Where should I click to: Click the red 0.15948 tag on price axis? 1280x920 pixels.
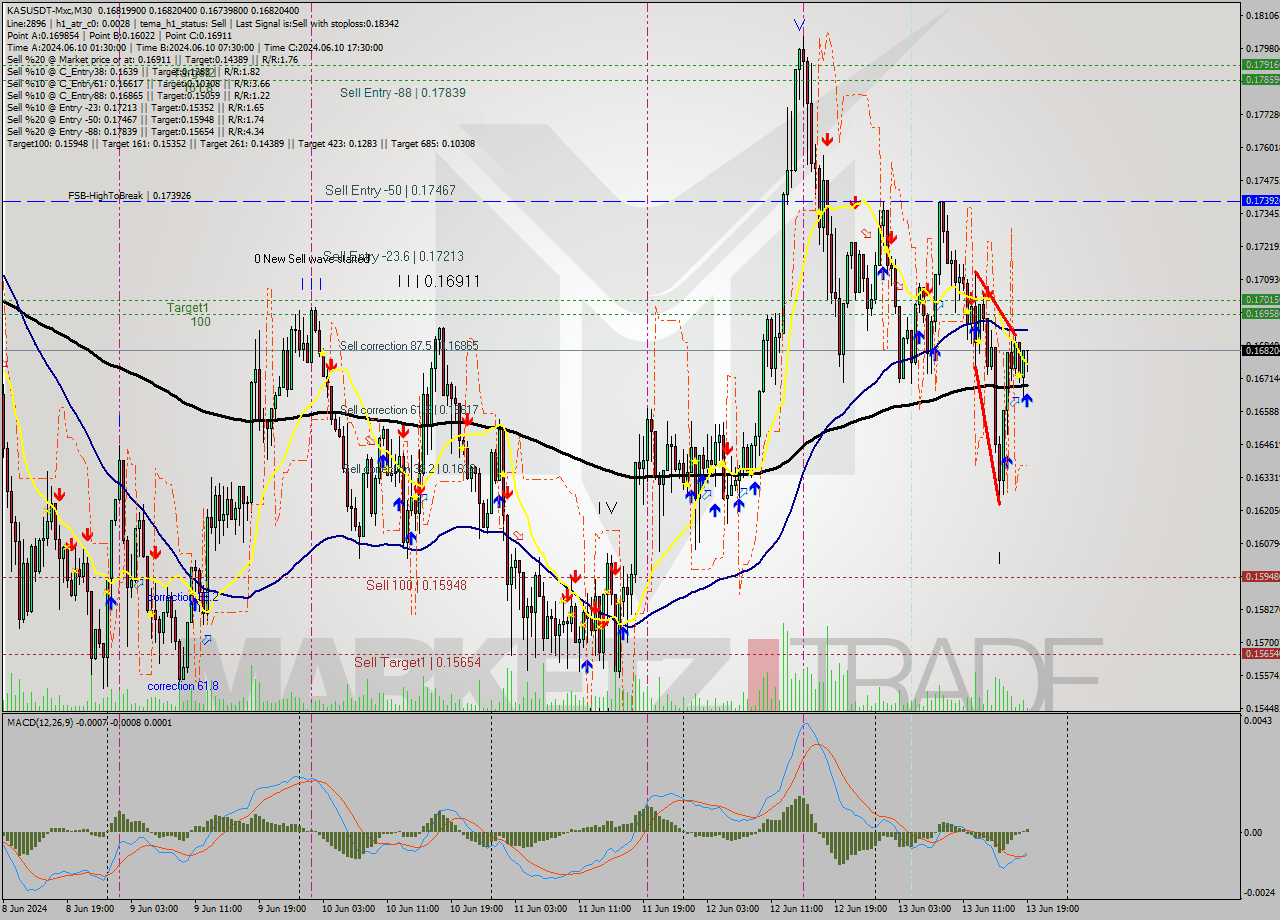click(x=1260, y=576)
